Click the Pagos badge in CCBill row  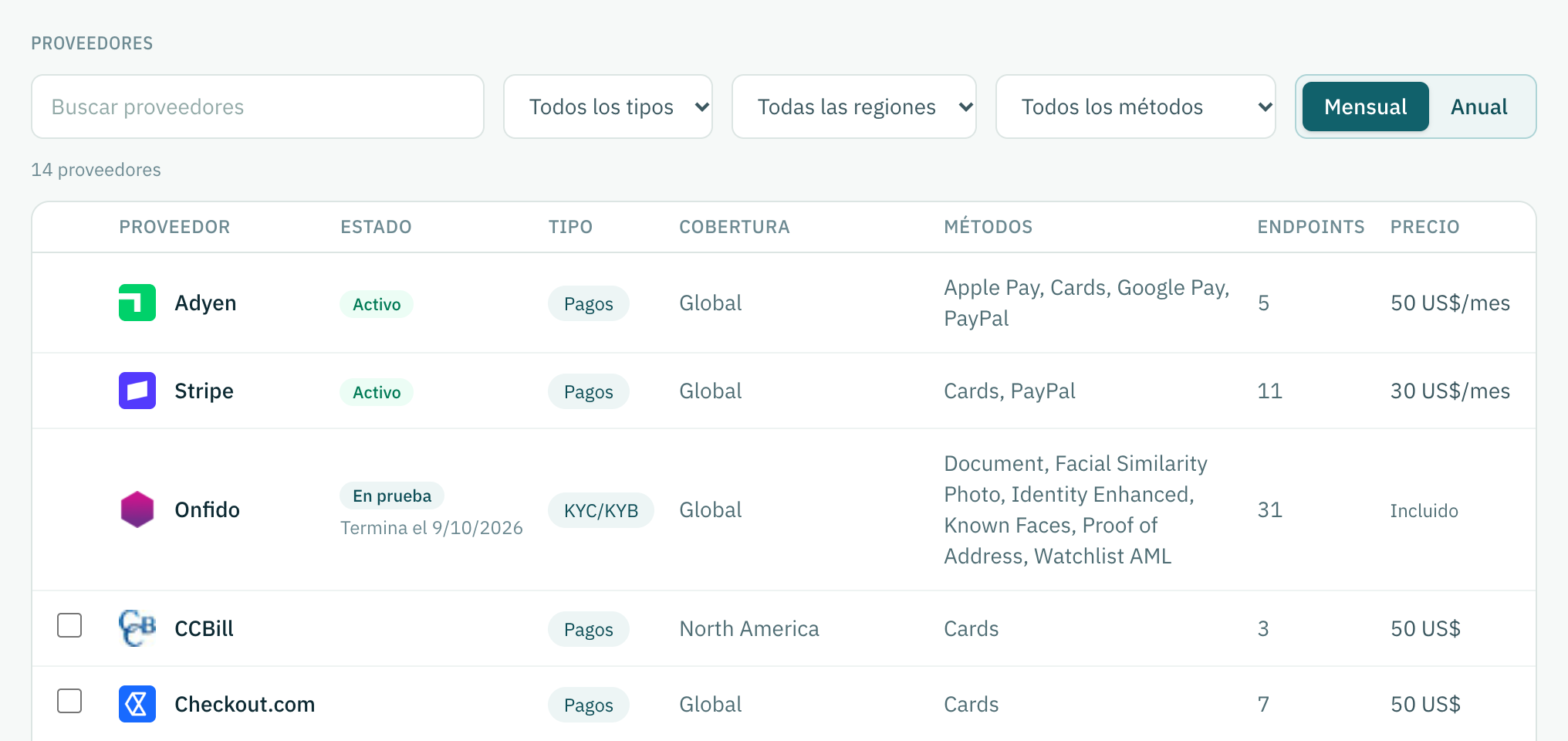tap(589, 629)
